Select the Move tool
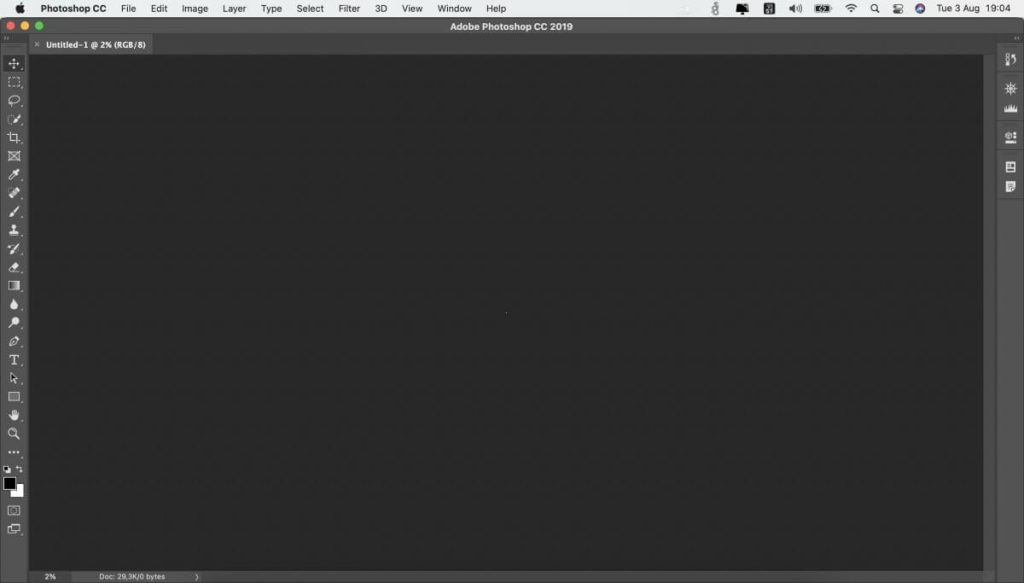 click(14, 63)
